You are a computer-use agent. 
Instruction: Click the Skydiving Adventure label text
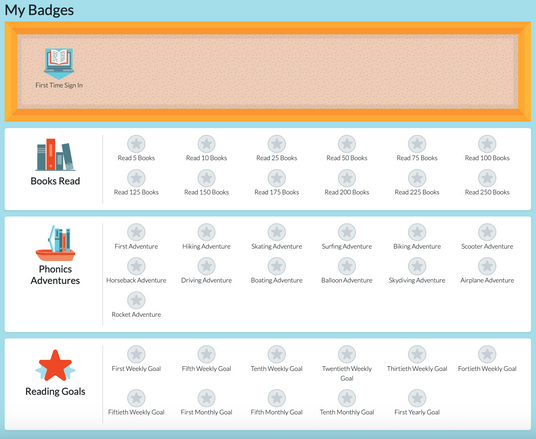417,280
